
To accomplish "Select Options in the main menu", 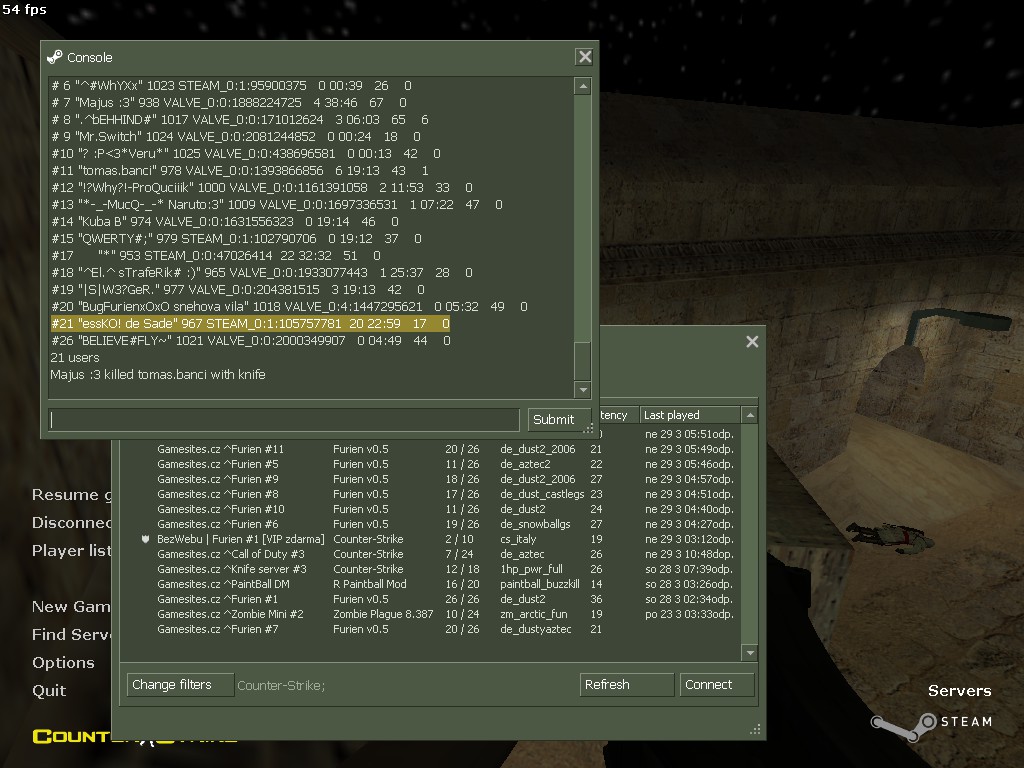I will 63,663.
